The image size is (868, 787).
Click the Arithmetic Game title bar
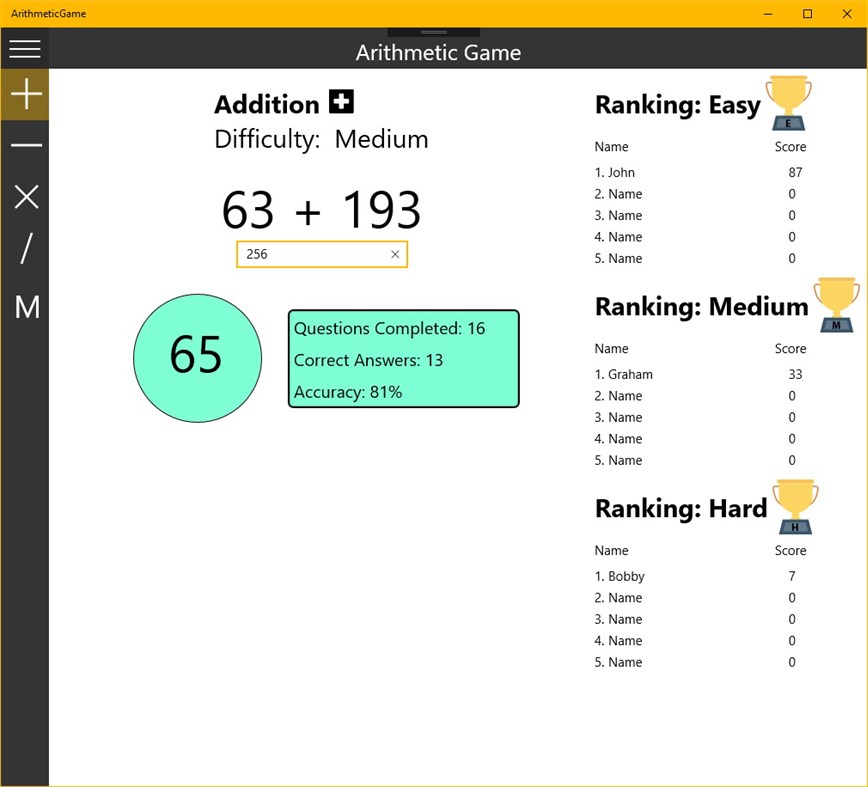point(438,52)
